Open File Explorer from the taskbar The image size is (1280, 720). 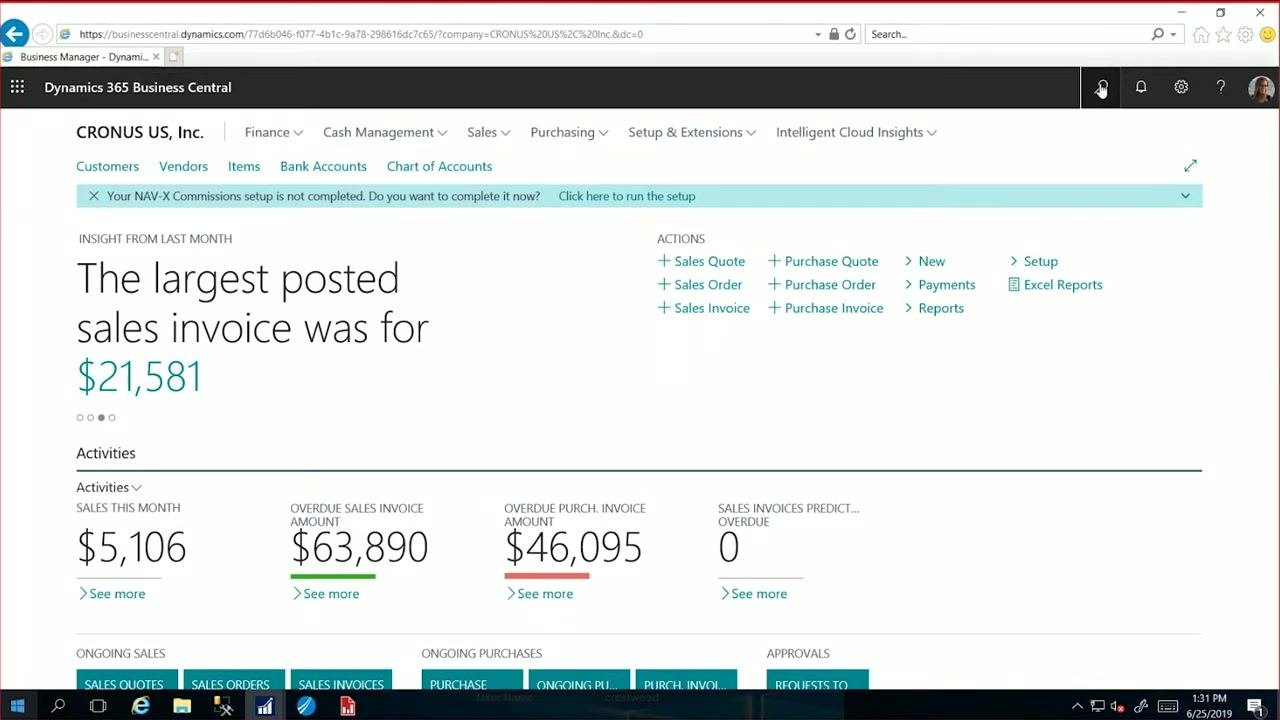tap(182, 706)
